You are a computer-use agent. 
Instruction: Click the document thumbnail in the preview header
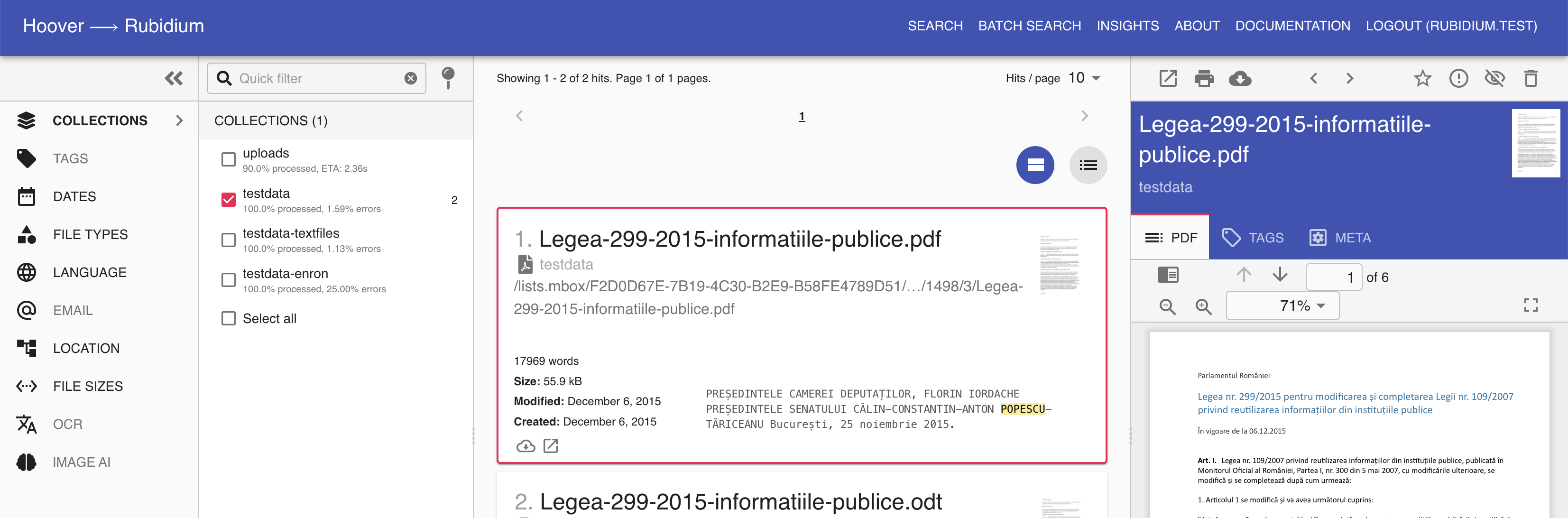coord(1535,144)
